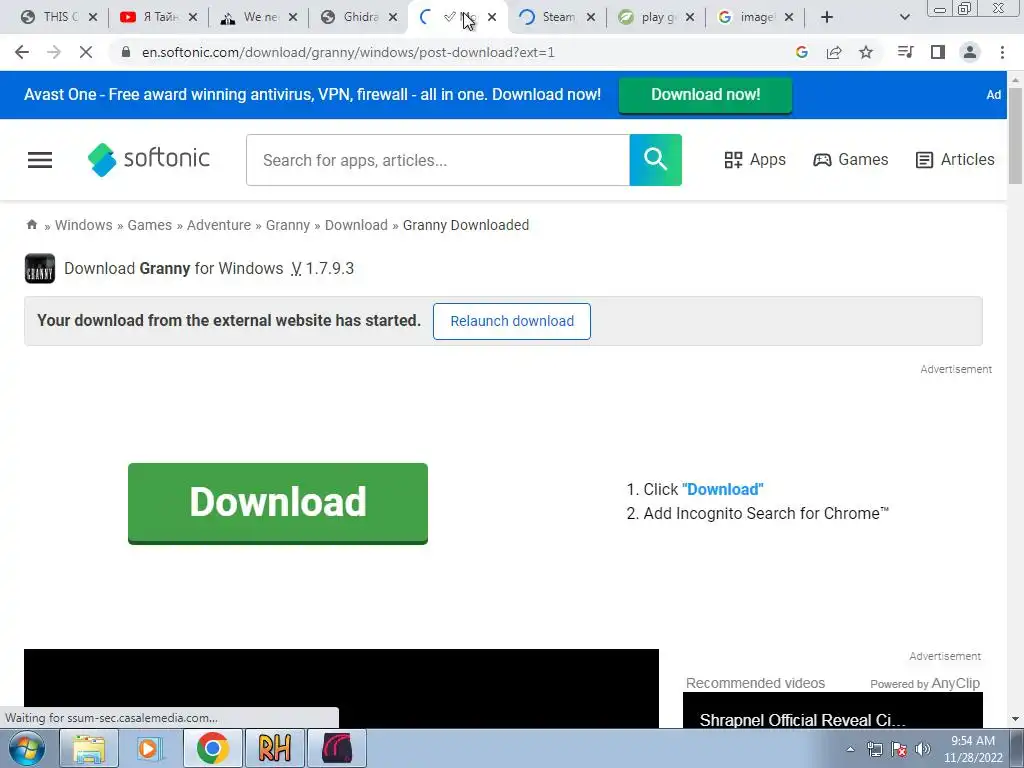Viewport: 1024px width, 768px height.
Task: Open the media control icon
Action: [905, 52]
